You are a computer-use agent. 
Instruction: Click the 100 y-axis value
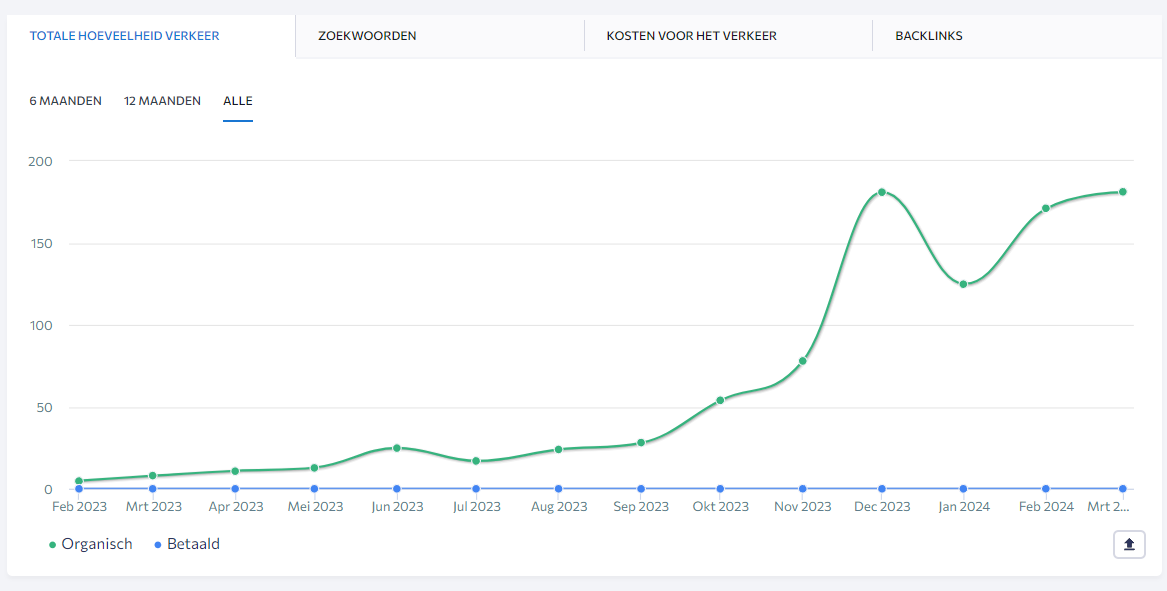pos(39,325)
